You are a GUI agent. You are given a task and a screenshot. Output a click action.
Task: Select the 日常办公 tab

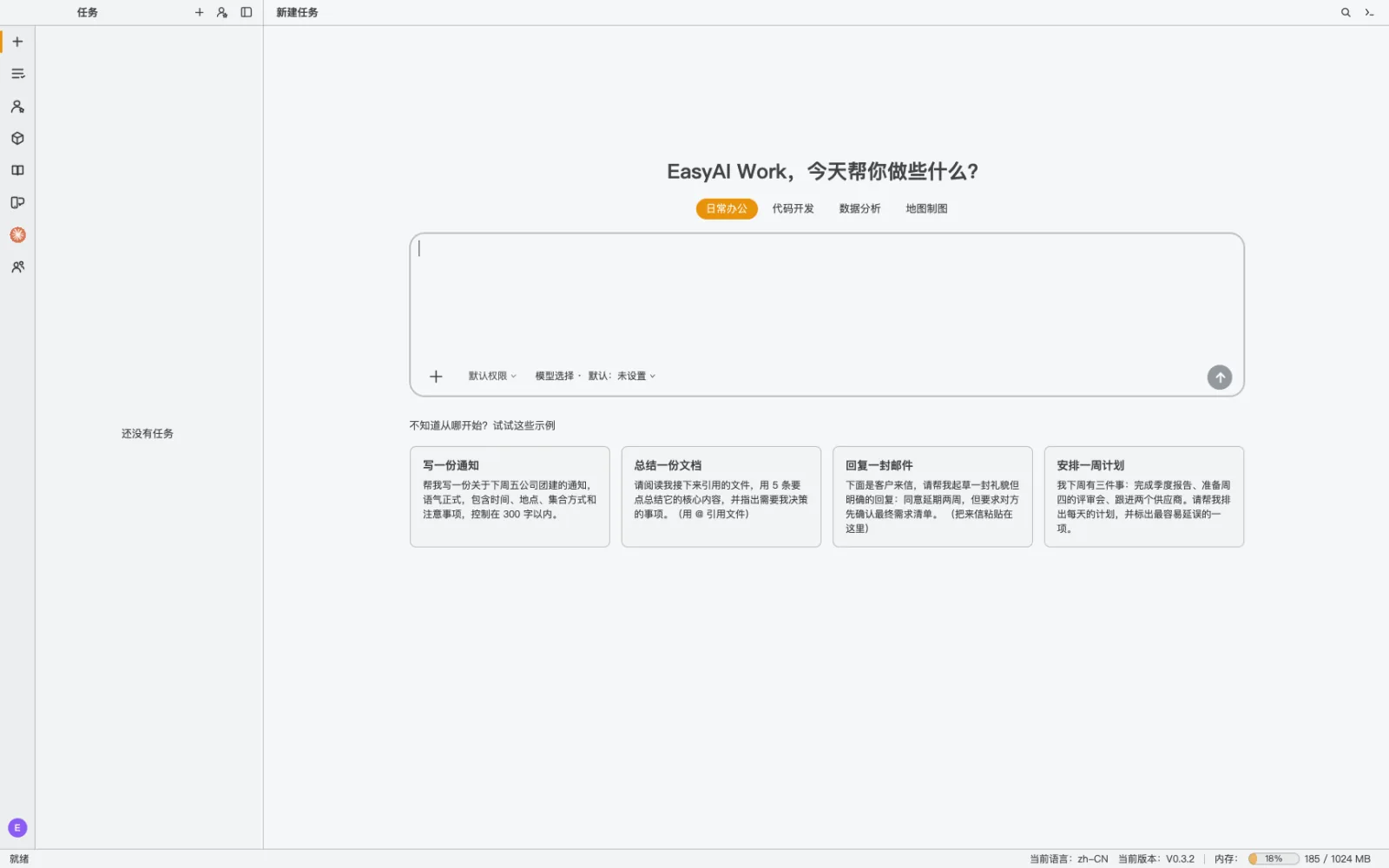(x=727, y=208)
